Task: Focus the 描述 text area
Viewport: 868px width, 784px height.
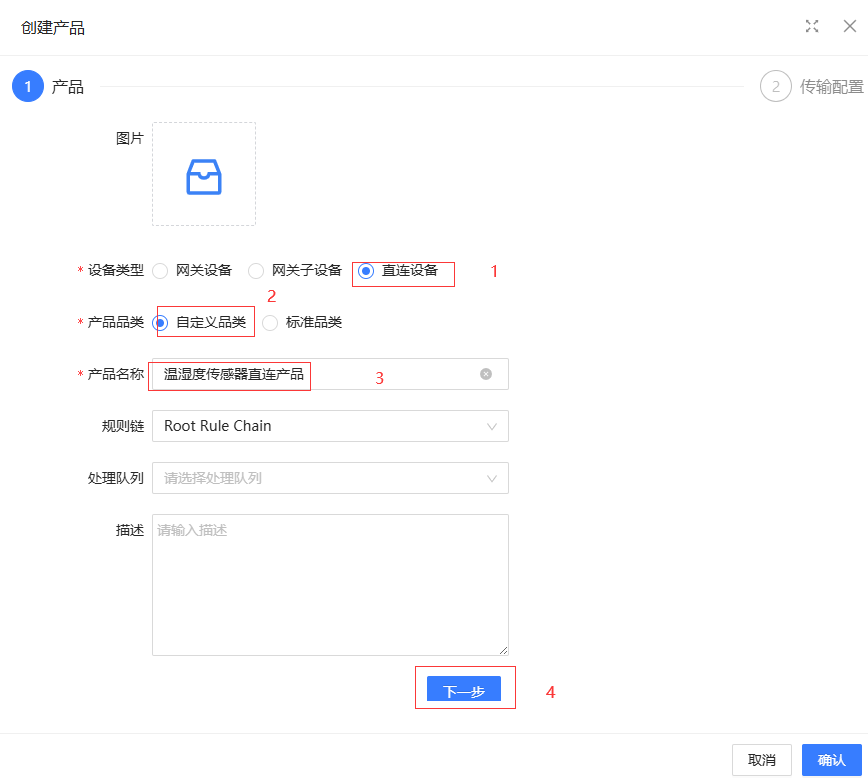Action: [330, 585]
